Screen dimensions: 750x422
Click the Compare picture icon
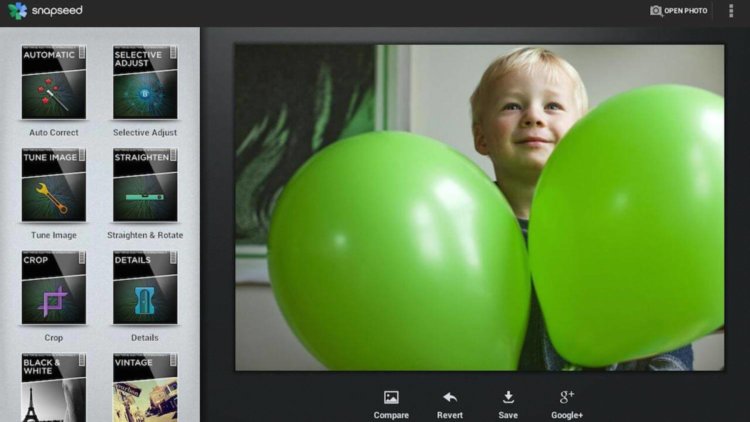[x=391, y=397]
